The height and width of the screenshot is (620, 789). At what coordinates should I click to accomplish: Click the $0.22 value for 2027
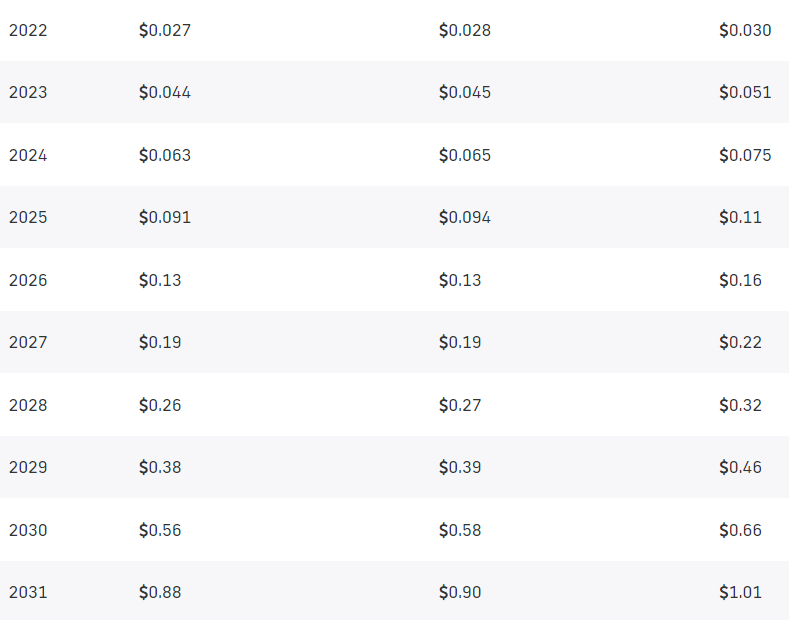741,342
